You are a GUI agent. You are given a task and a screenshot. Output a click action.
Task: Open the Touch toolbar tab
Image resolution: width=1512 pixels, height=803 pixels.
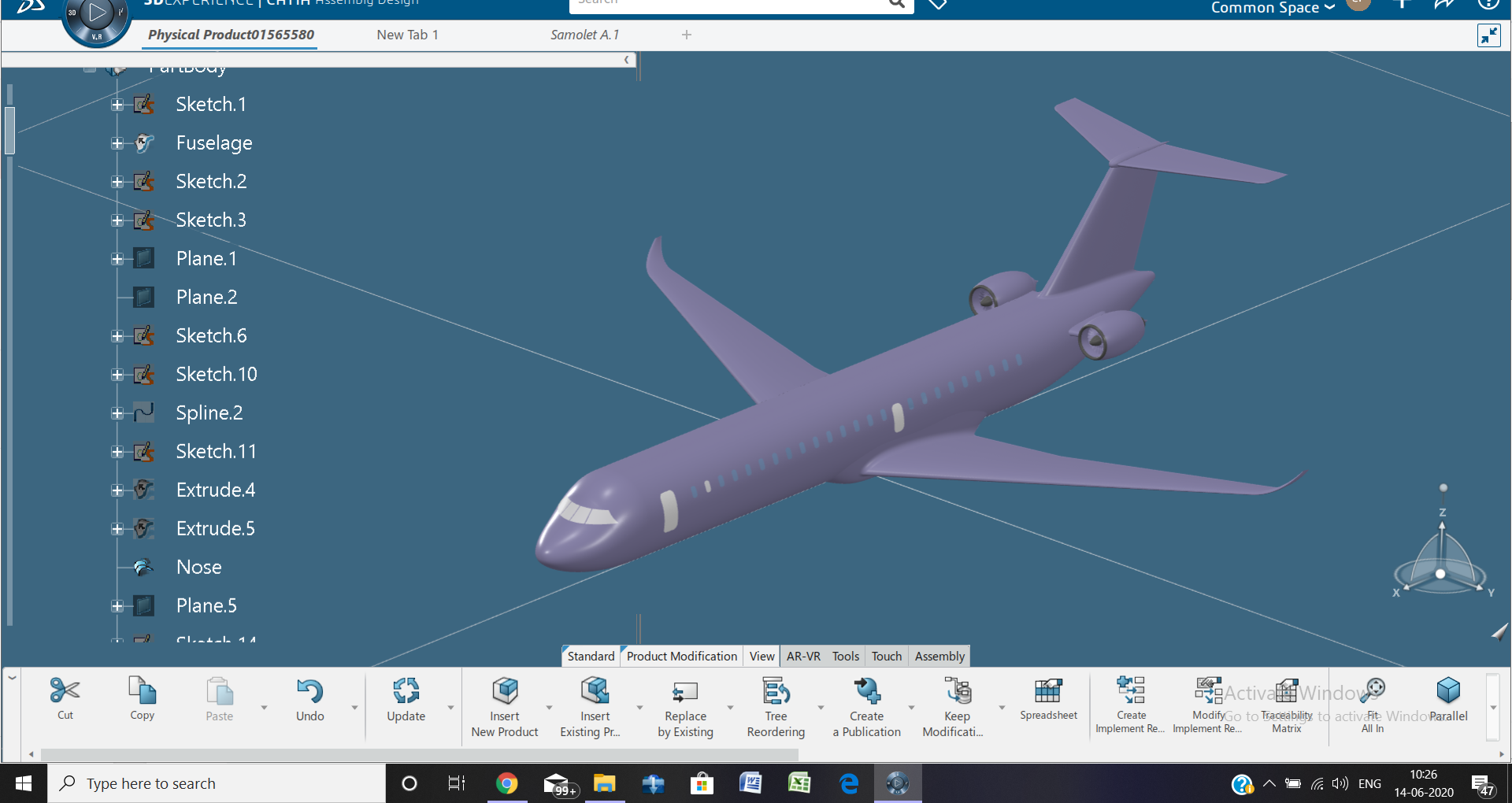[x=887, y=656]
